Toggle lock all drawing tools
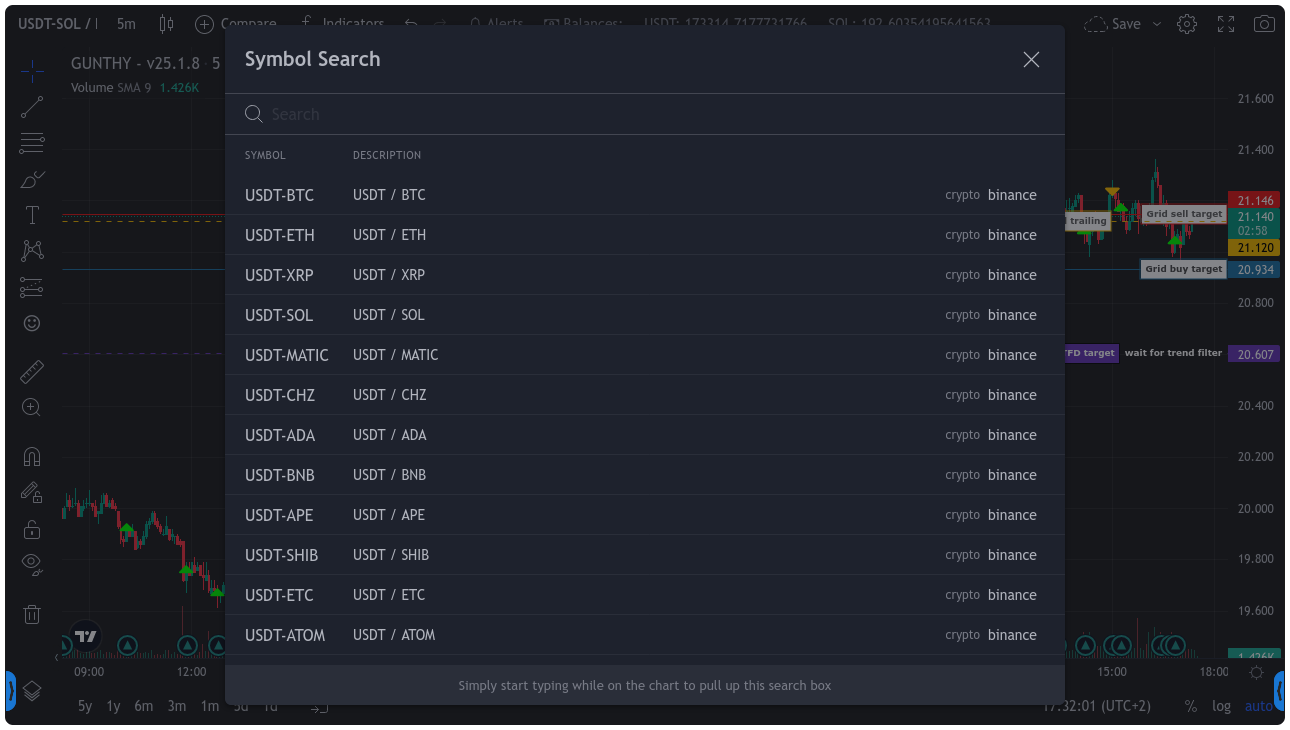 32,529
